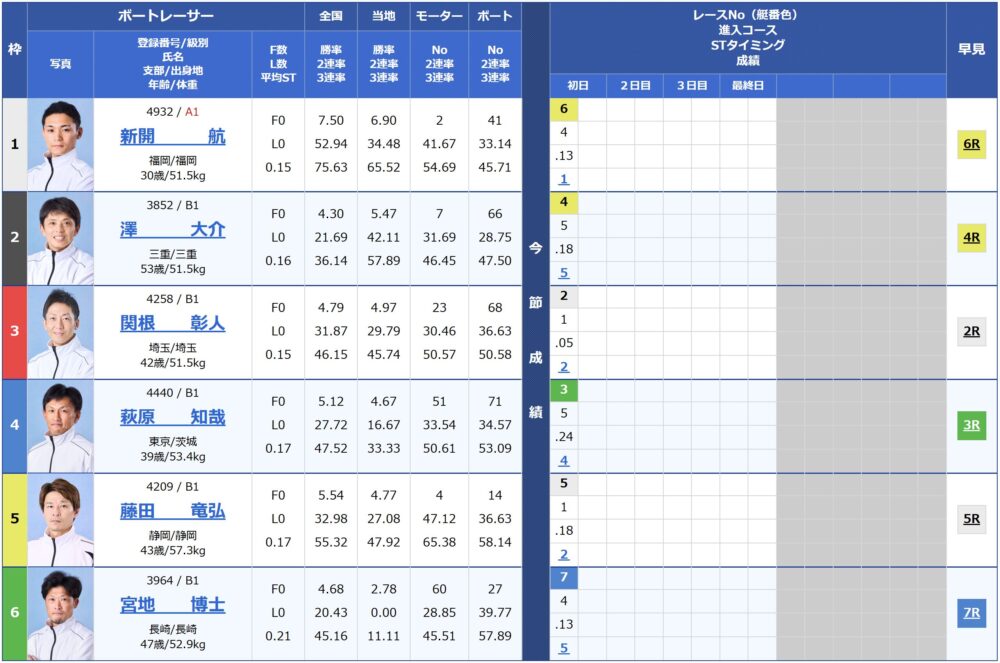Open racer 新開 航 profile link
Image resolution: width=1000 pixels, height=663 pixels.
(x=173, y=136)
